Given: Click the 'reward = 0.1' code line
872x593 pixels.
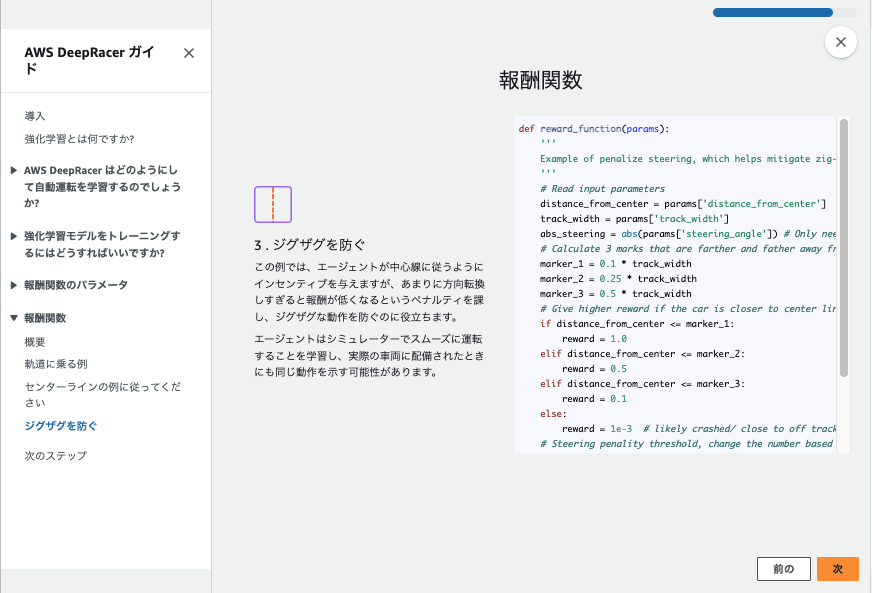Looking at the screenshot, I should point(594,399).
